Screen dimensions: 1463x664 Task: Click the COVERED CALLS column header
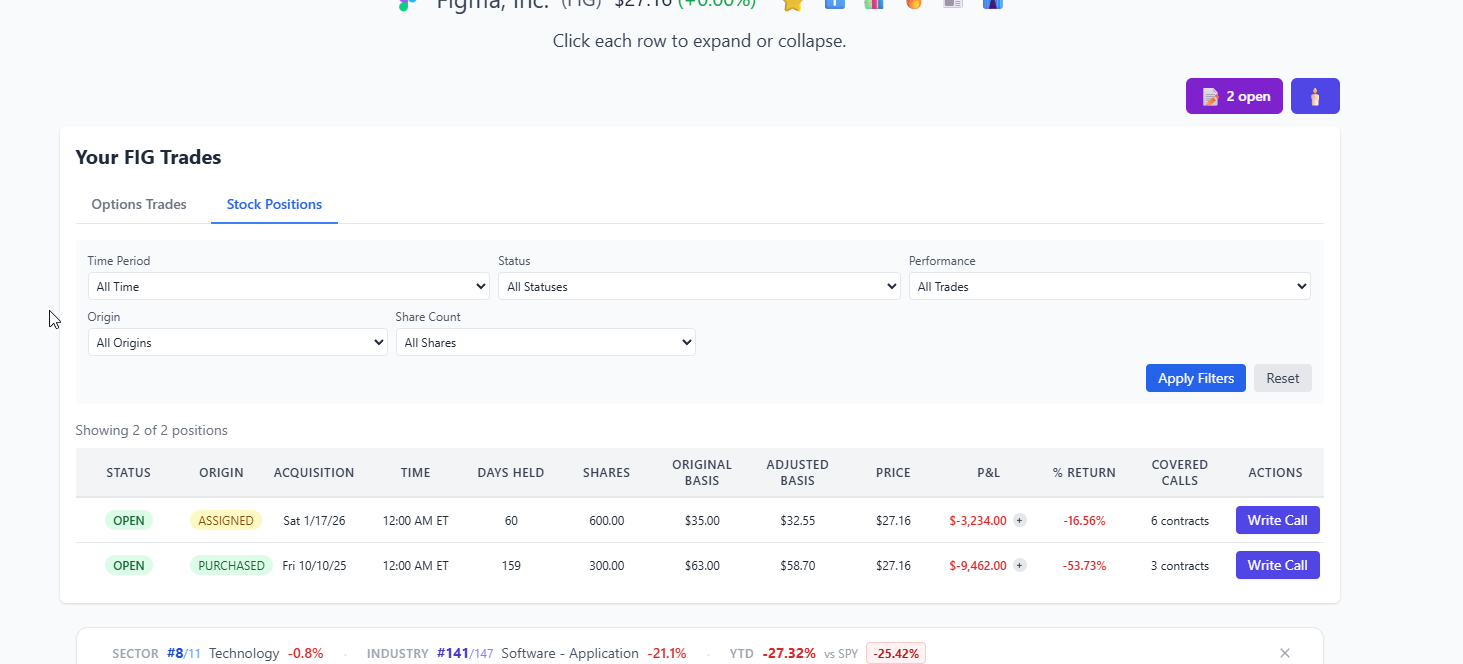click(x=1180, y=473)
